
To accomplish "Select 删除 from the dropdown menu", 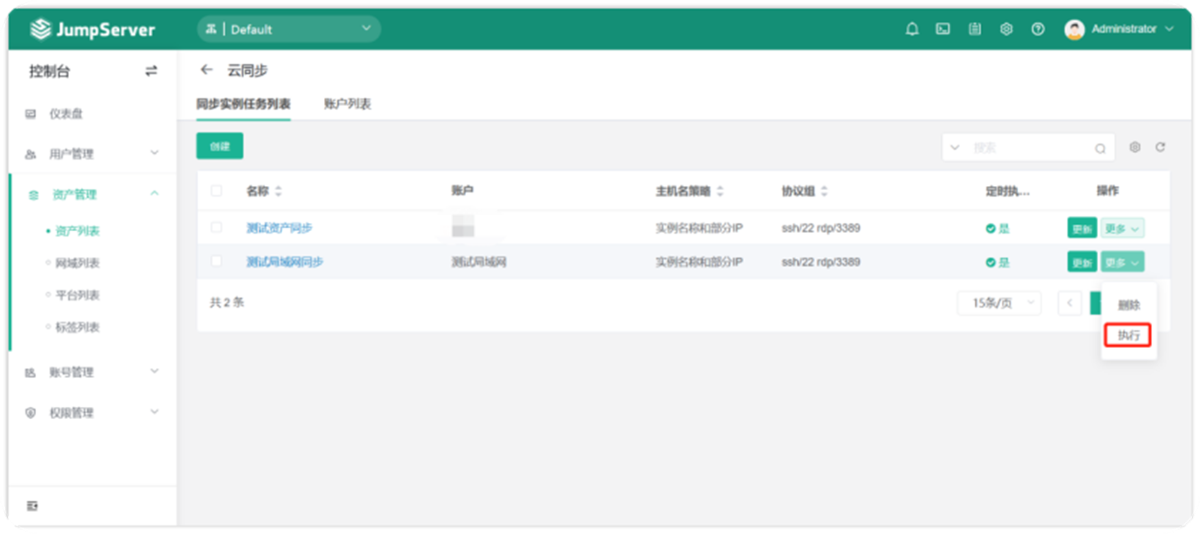I will 1129,305.
